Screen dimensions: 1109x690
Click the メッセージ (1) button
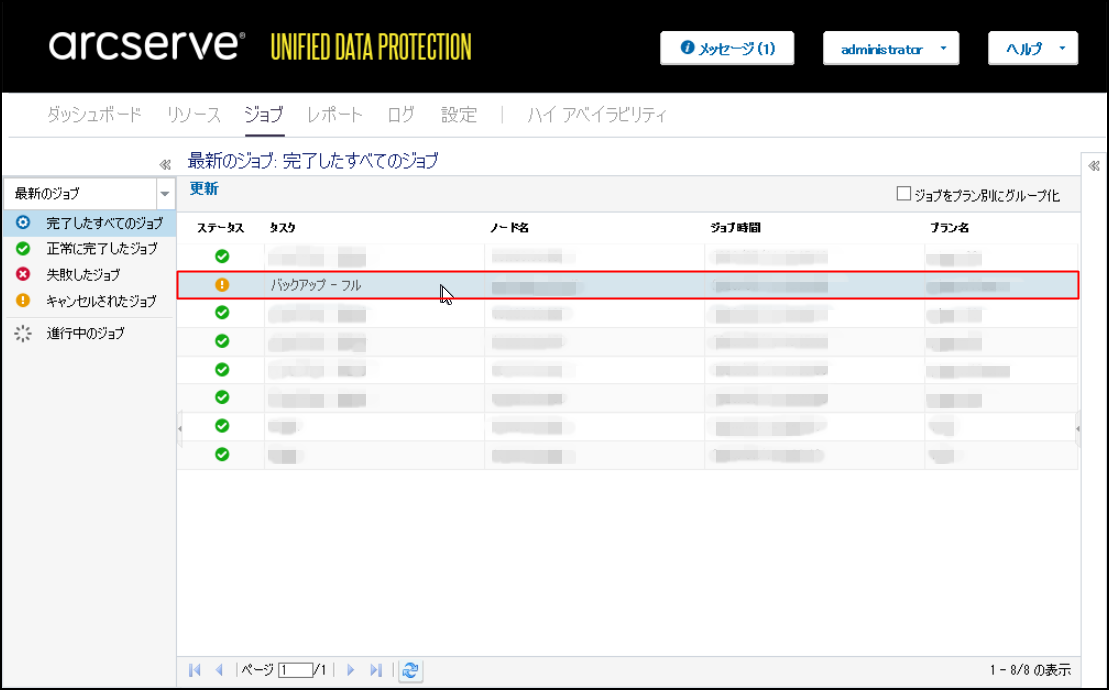[x=727, y=49]
